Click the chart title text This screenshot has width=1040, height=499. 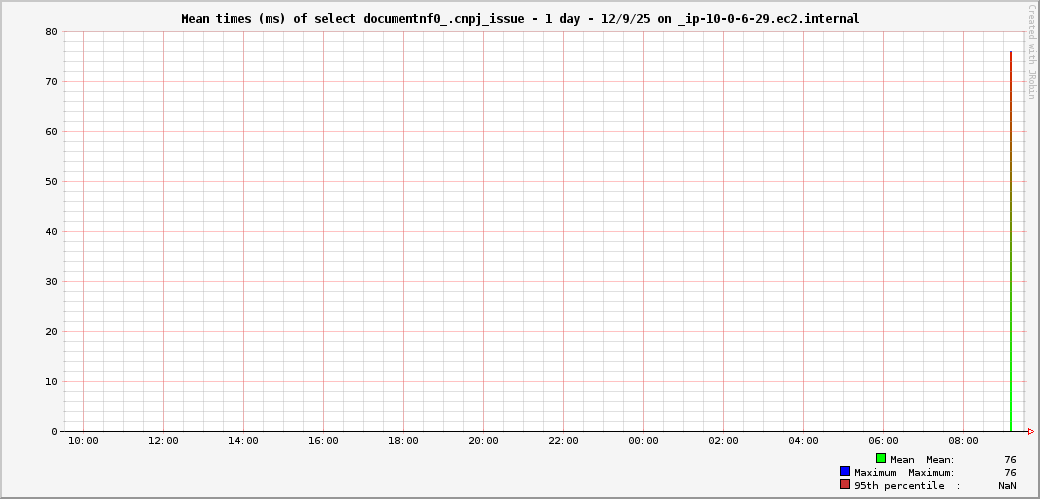[520, 19]
